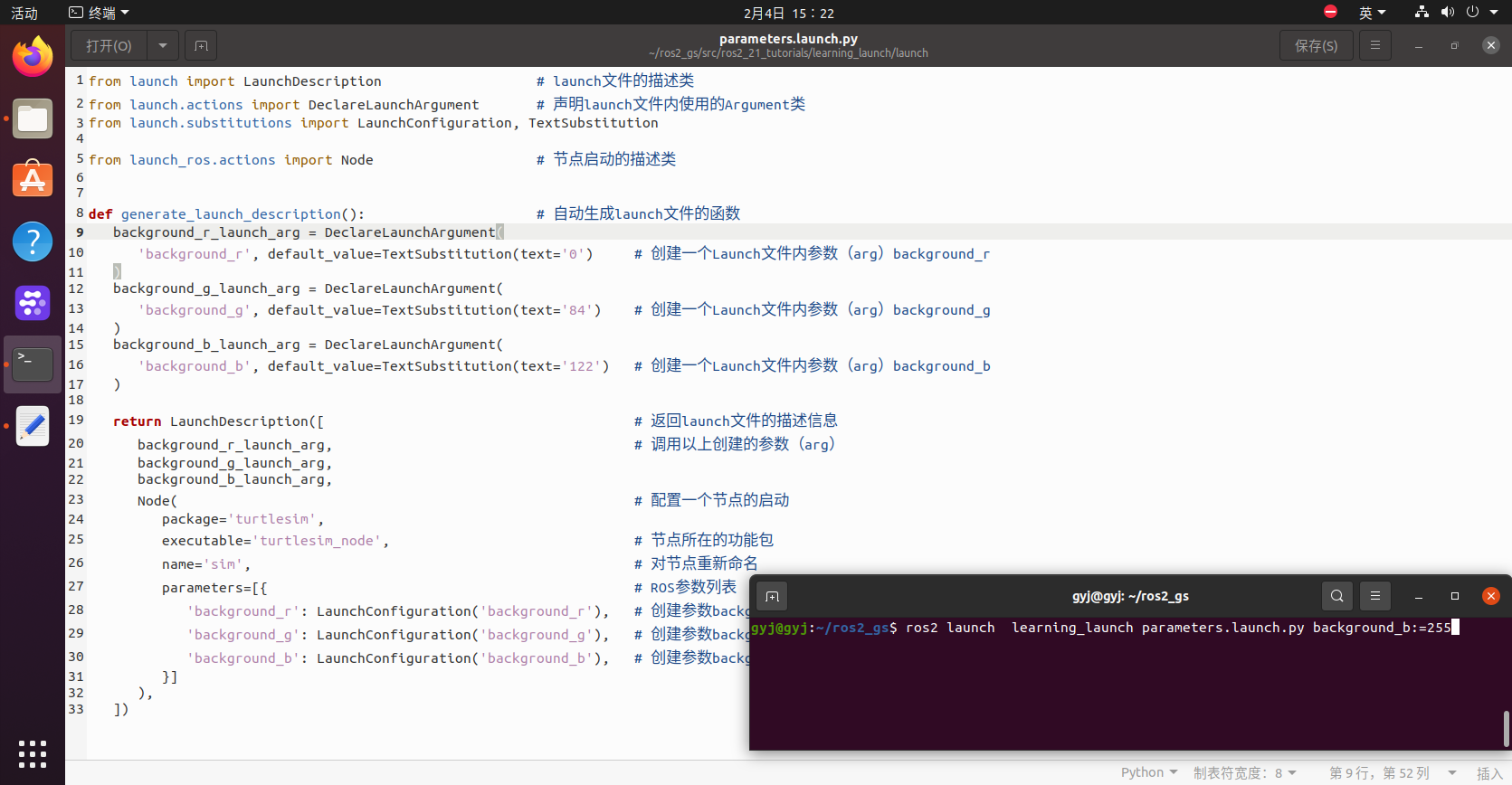Open the terminal hamburger menu

[1374, 596]
